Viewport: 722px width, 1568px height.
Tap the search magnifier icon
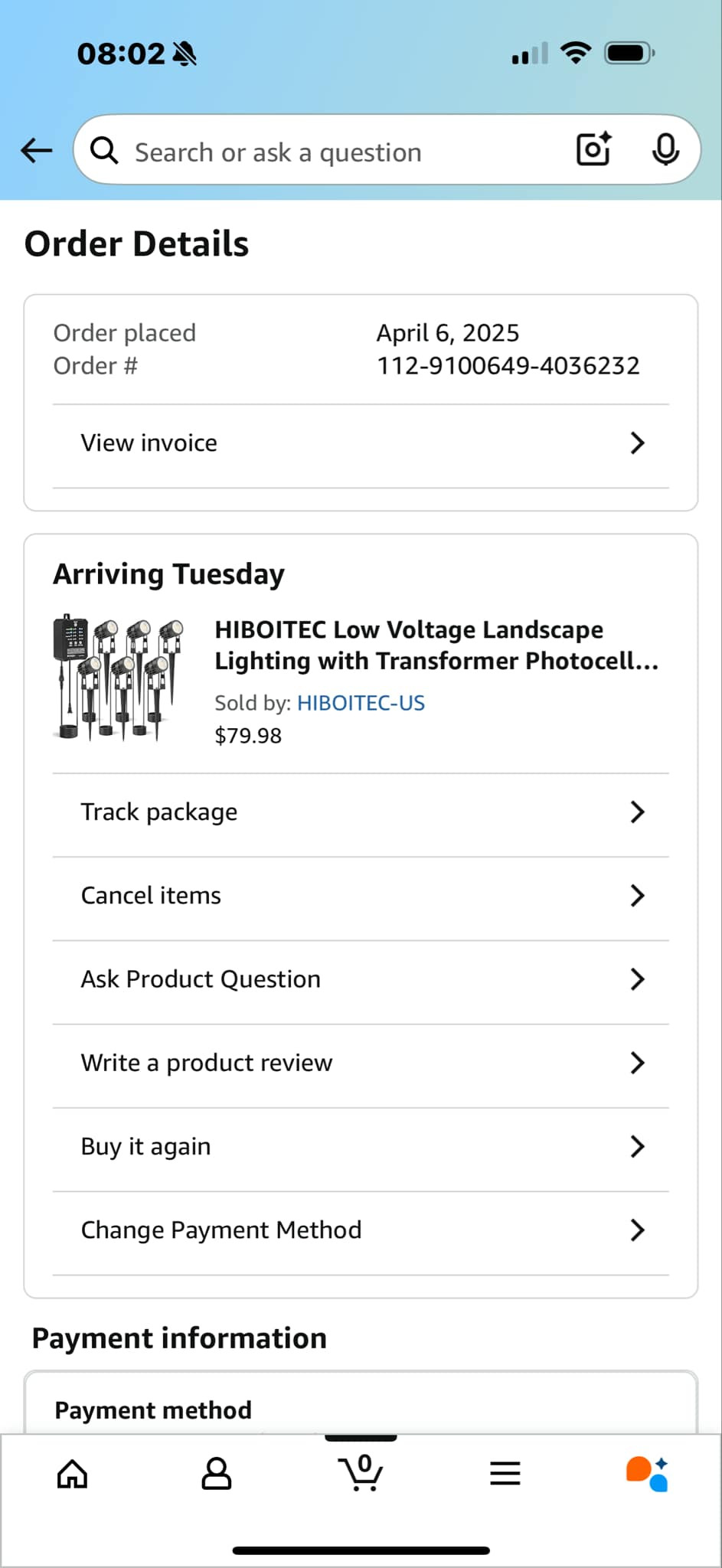tap(104, 151)
